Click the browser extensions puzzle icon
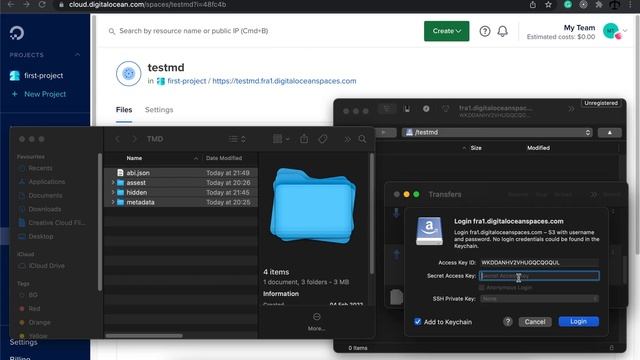The image size is (640, 360). click(x=599, y=4)
